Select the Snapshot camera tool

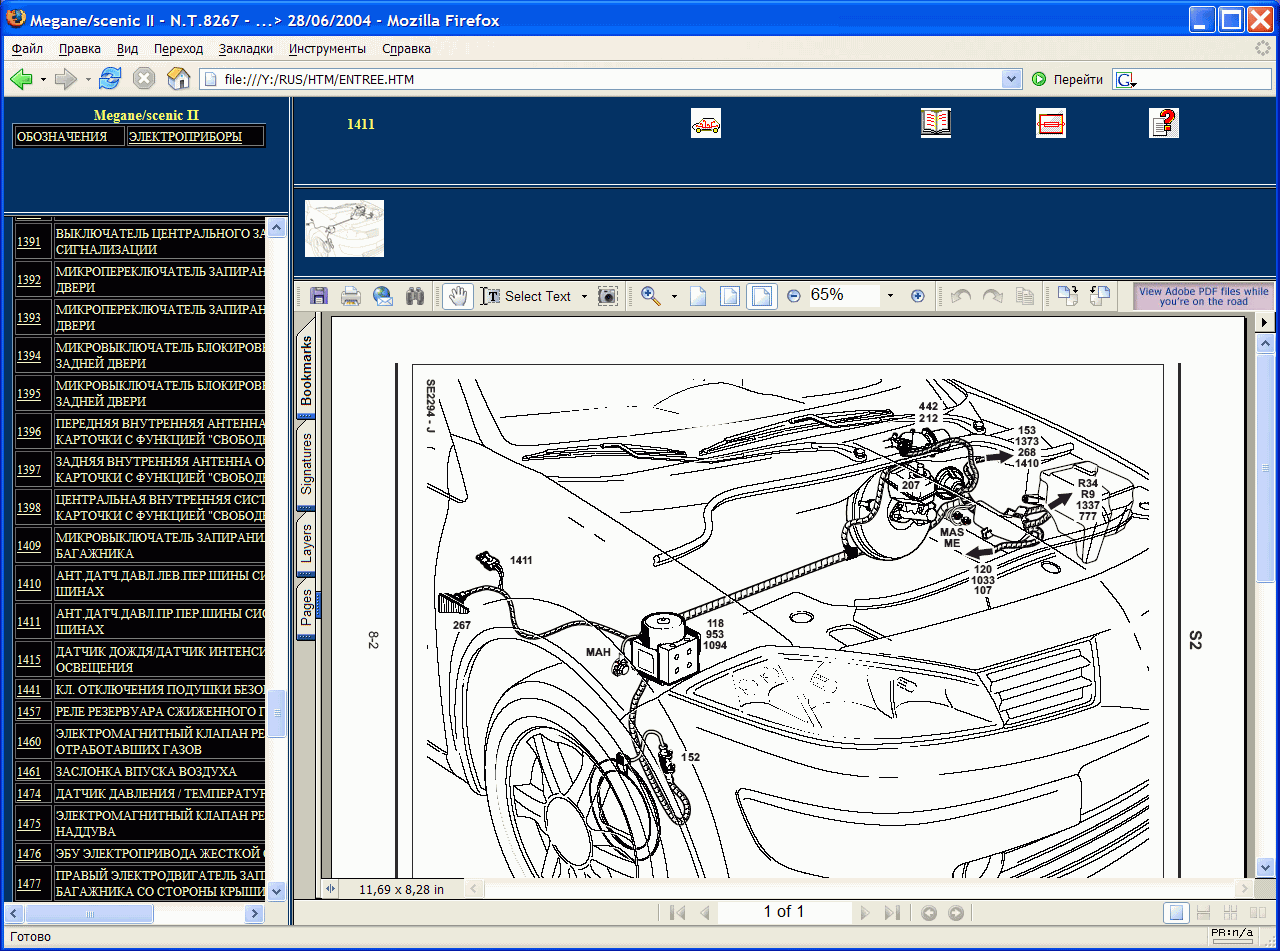[x=607, y=296]
